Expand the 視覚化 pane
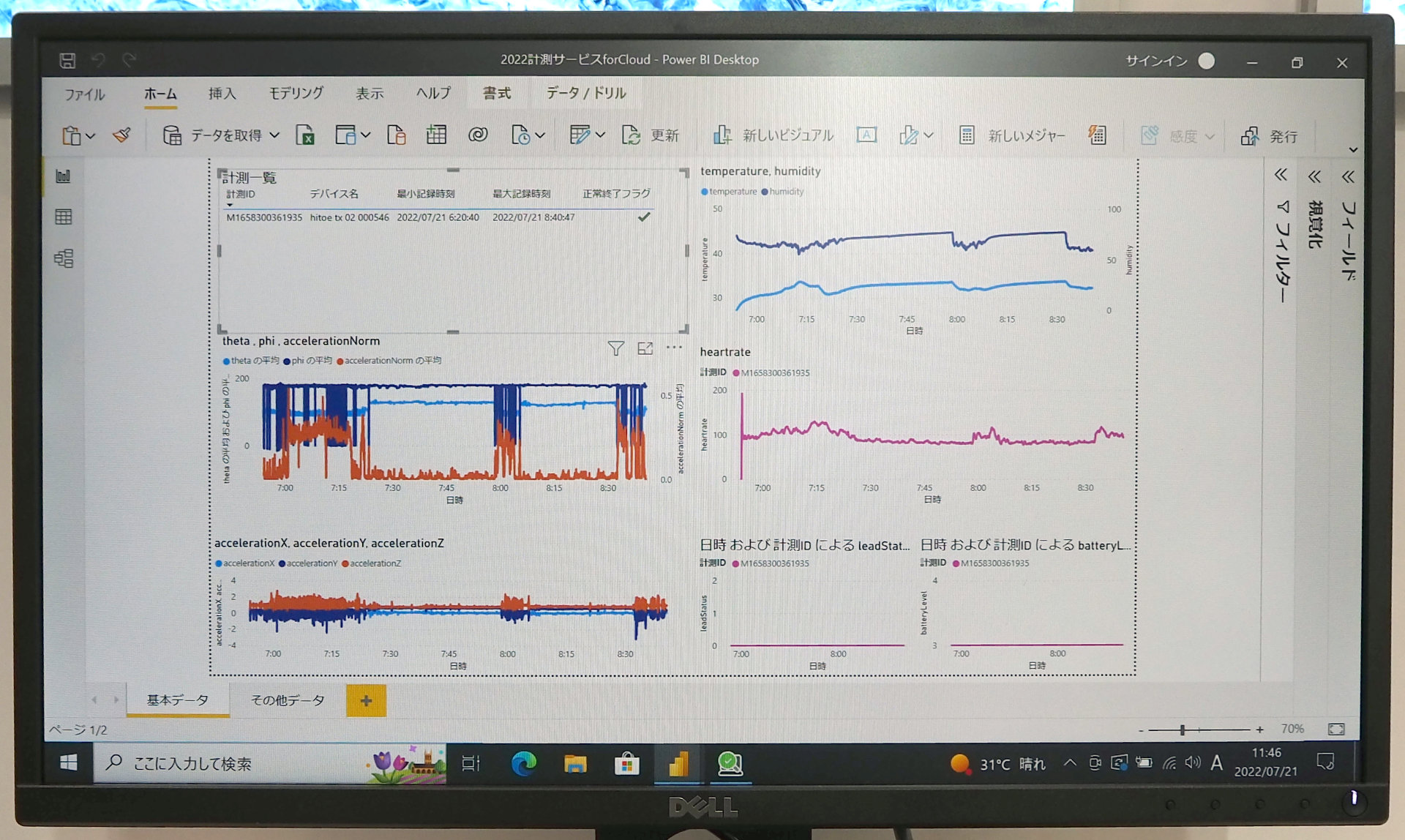The width and height of the screenshot is (1405, 840). pos(1314,176)
